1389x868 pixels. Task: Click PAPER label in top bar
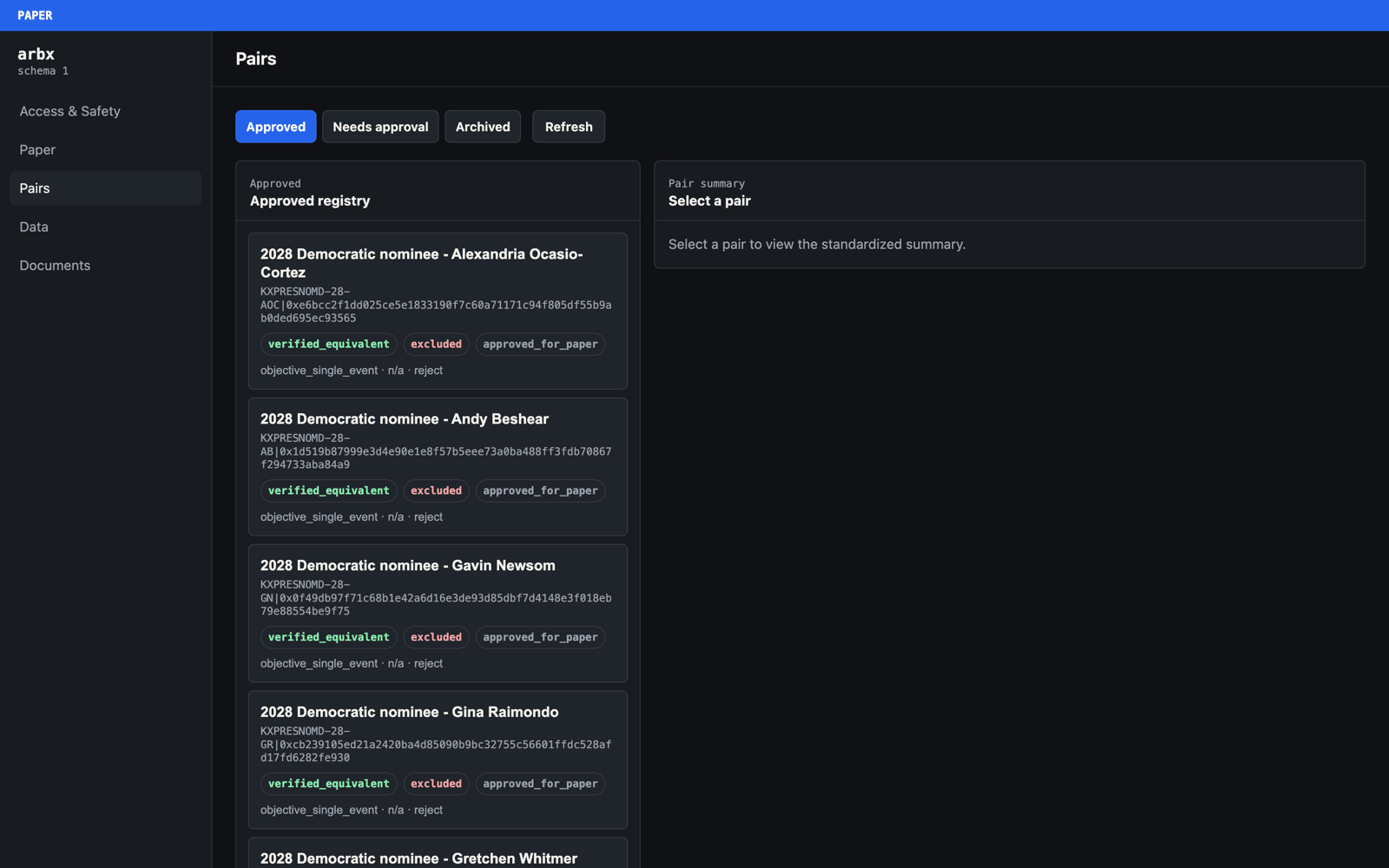coord(35,16)
